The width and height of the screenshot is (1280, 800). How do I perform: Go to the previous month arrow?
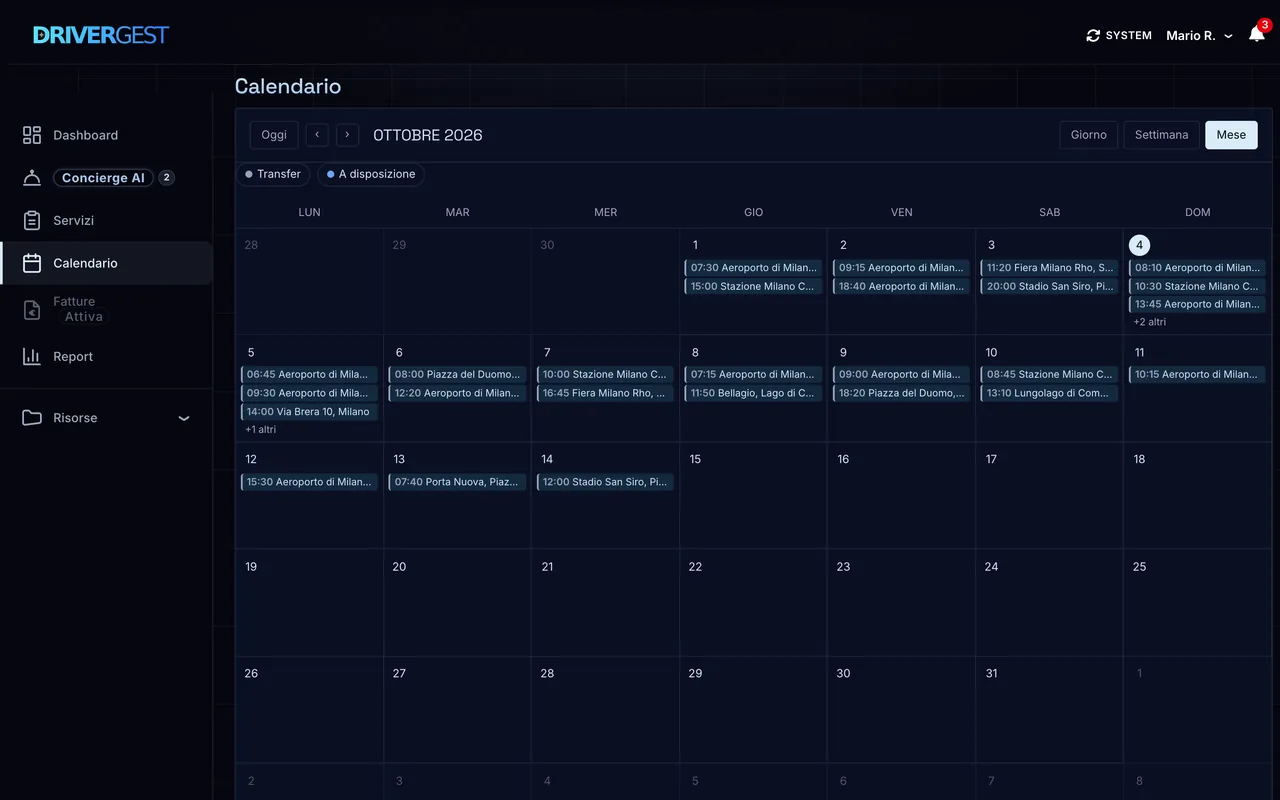[317, 135]
